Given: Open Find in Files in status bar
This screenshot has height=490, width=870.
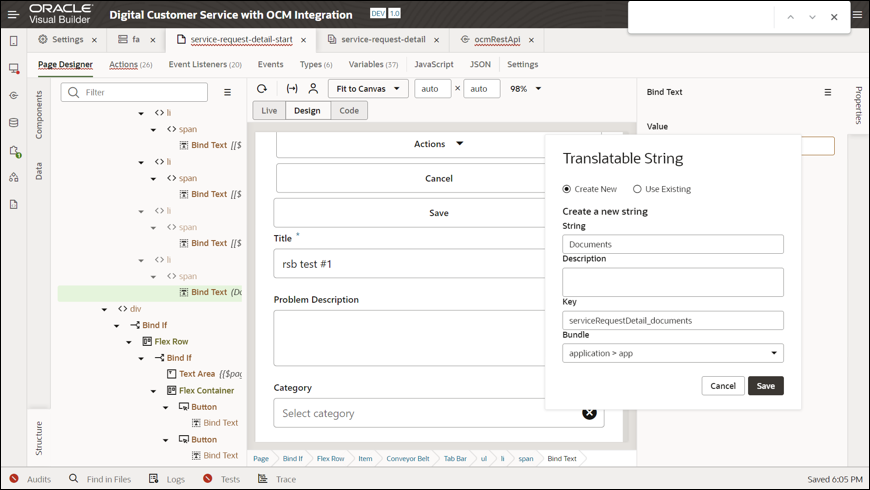Looking at the screenshot, I should click(100, 479).
